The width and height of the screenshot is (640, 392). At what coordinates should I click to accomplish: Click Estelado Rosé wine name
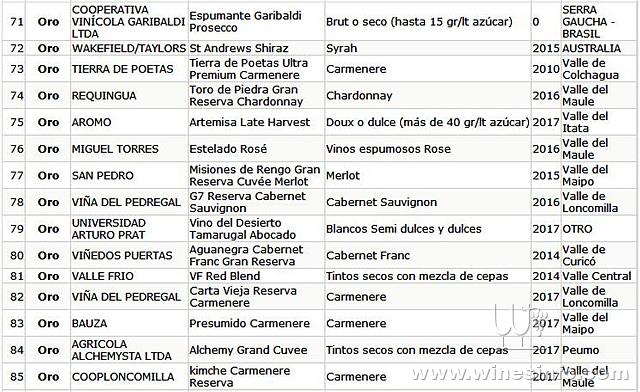(x=228, y=149)
